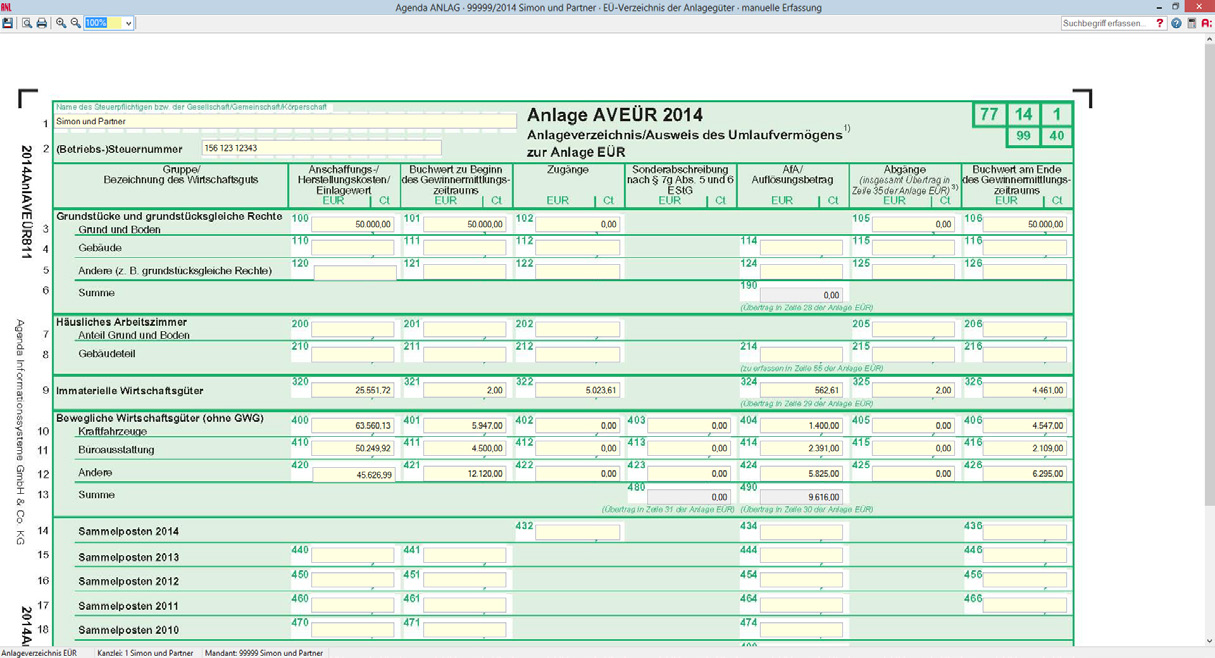1215x658 pixels.
Task: Click field 324 AfA for Immaterielle Wirtschaftsgüter
Action: pos(800,391)
